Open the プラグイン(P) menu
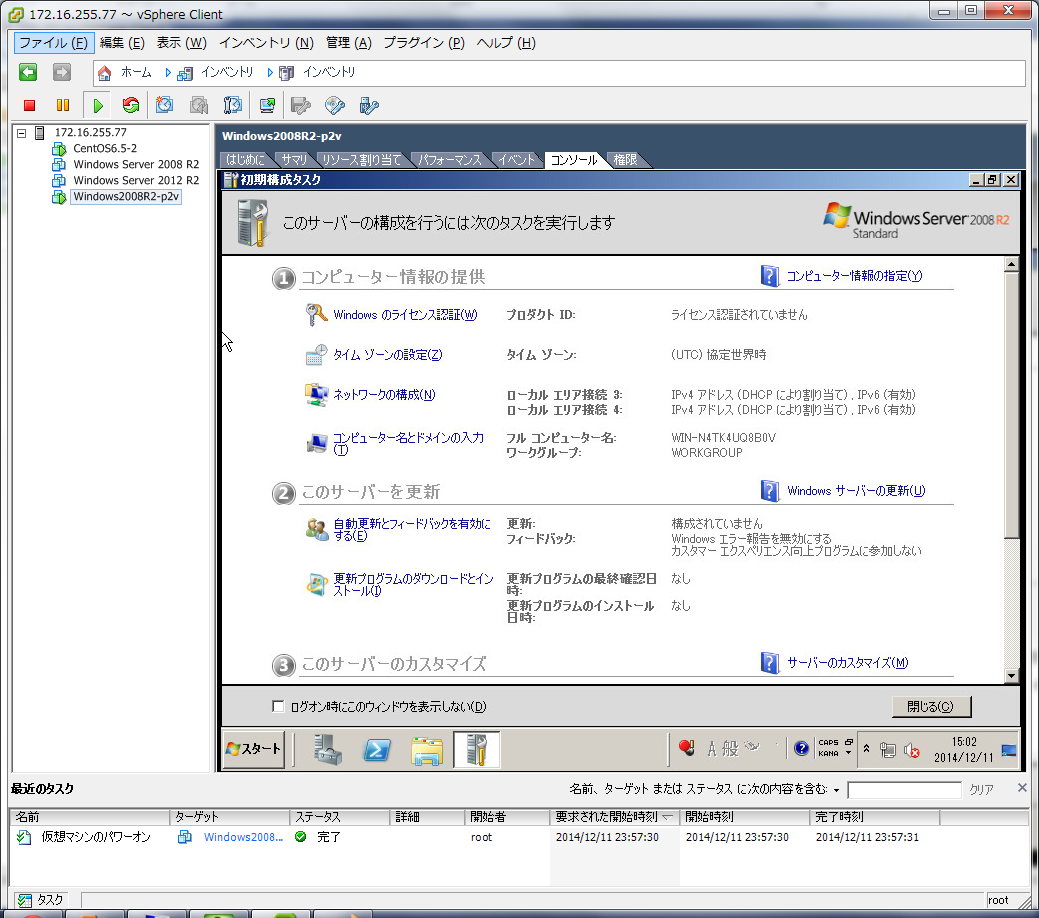The height and width of the screenshot is (918, 1039). tap(424, 43)
